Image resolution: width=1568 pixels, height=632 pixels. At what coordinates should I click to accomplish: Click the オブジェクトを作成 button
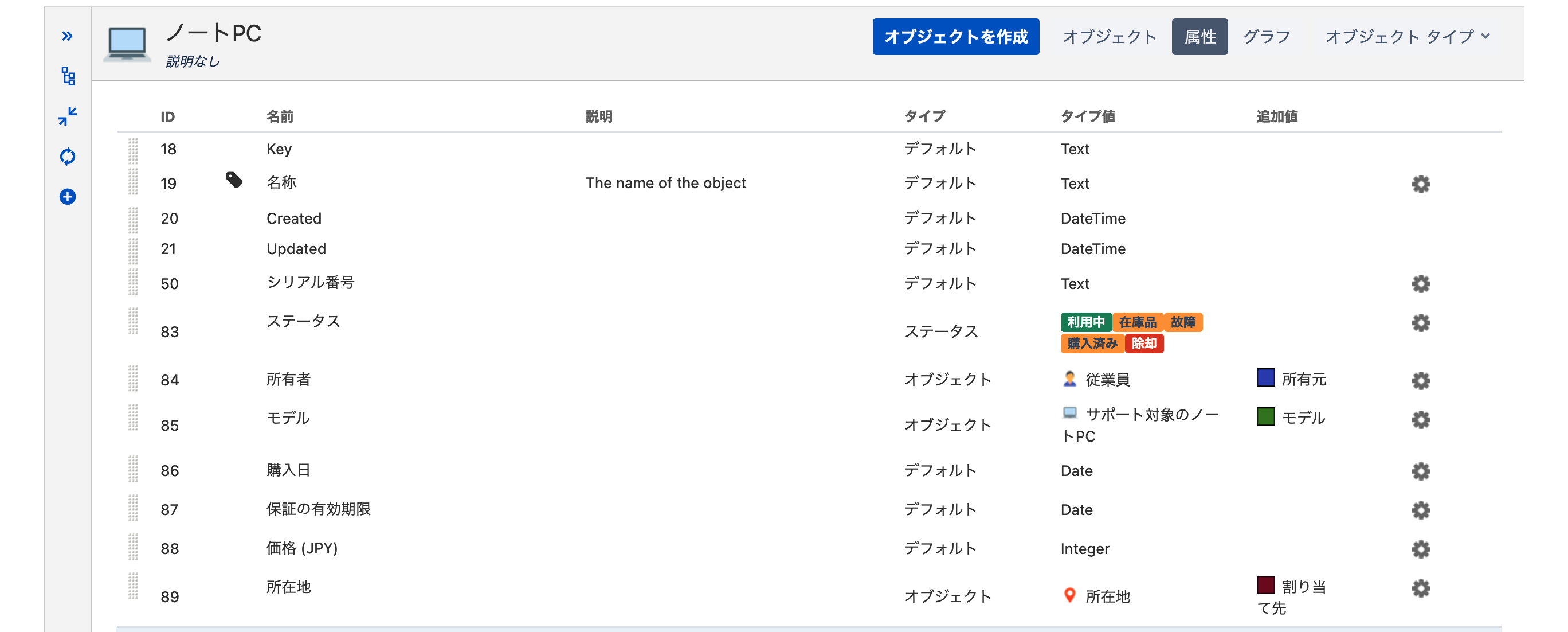coord(956,37)
